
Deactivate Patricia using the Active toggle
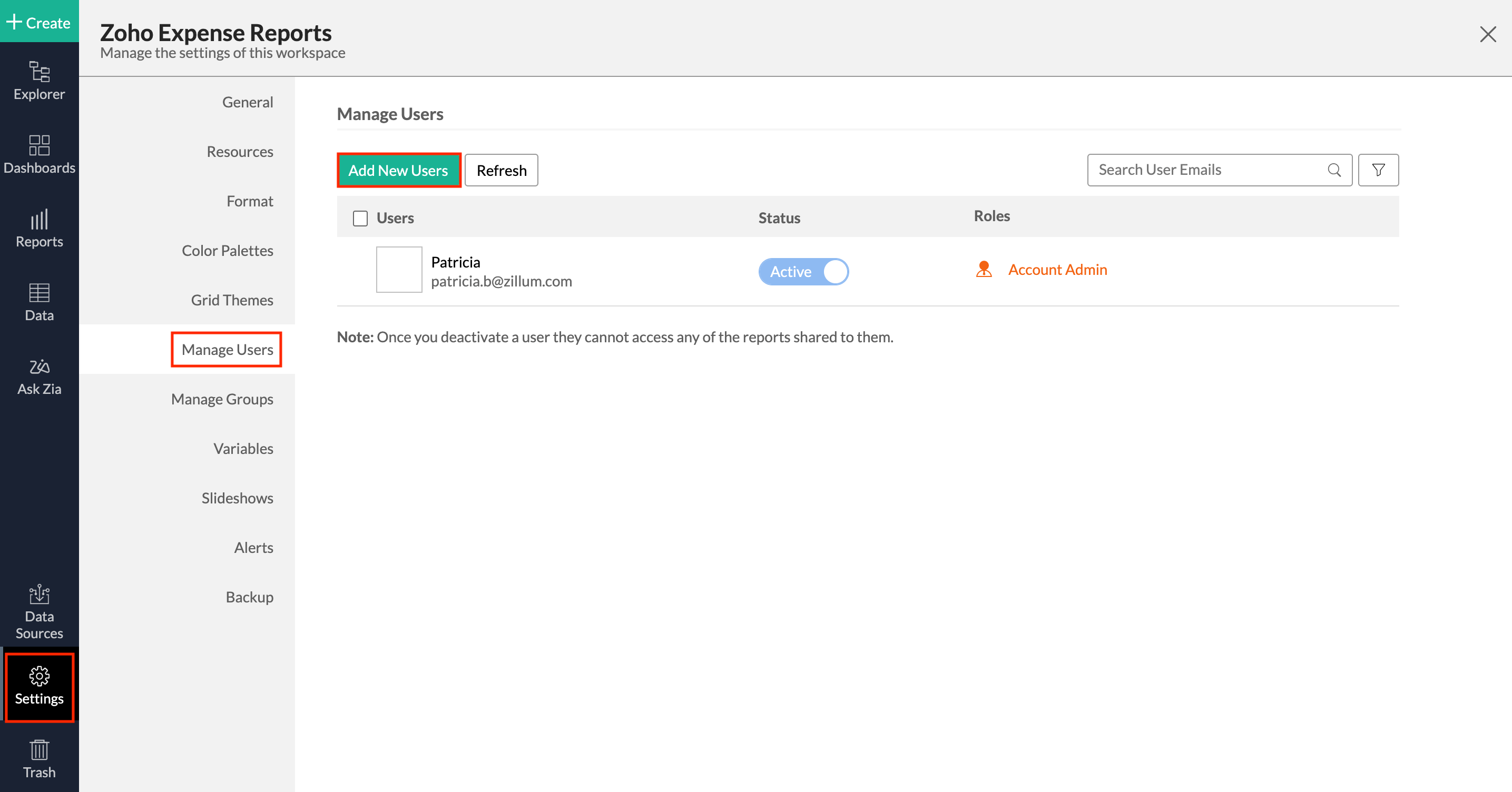[x=803, y=272]
